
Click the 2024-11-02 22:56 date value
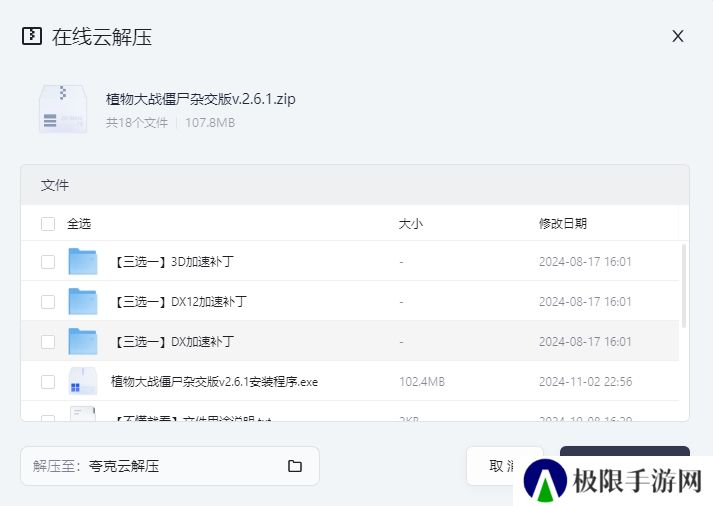click(586, 382)
